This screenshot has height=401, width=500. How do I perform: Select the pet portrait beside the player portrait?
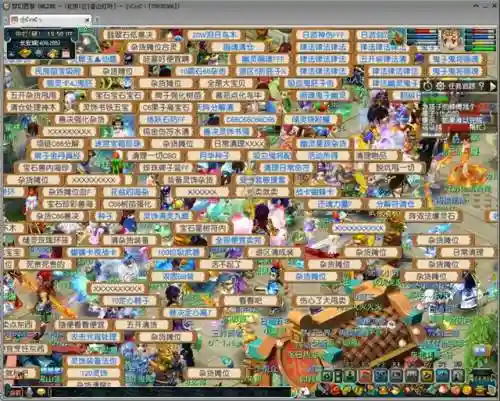398,37
